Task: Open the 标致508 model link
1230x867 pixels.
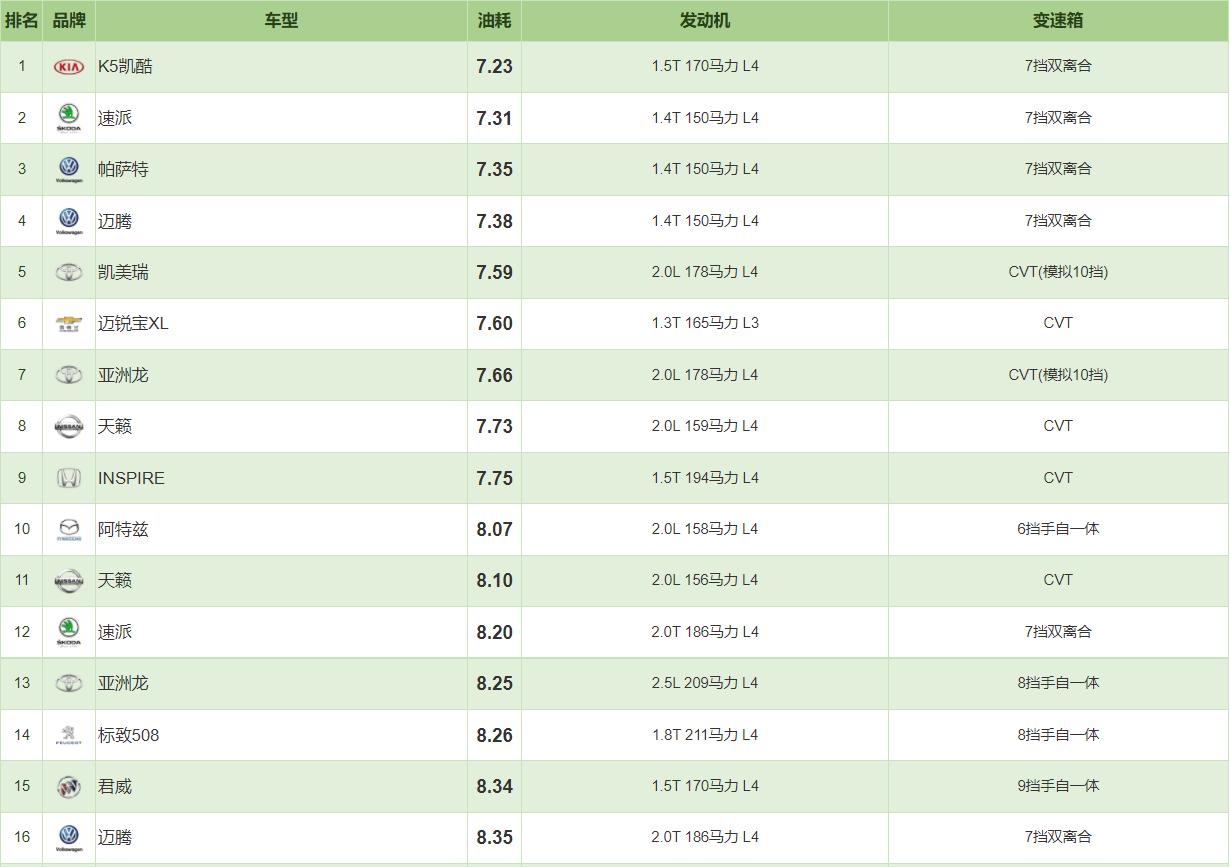Action: [x=128, y=735]
